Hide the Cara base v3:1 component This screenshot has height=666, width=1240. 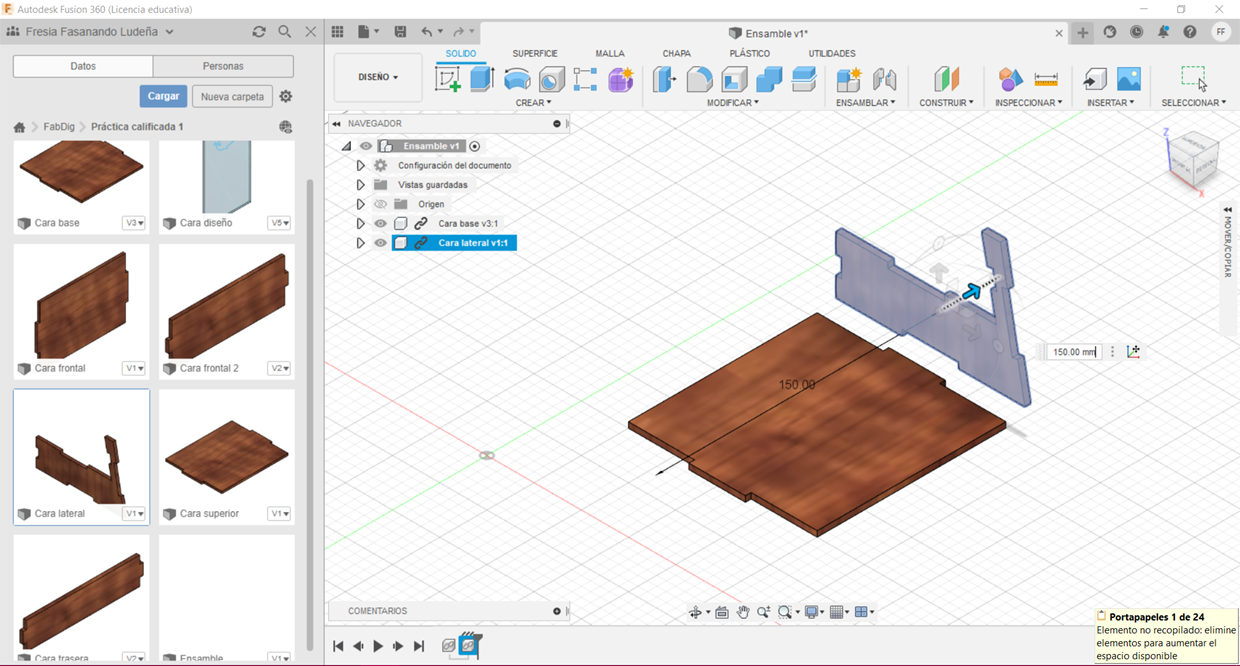click(x=380, y=224)
